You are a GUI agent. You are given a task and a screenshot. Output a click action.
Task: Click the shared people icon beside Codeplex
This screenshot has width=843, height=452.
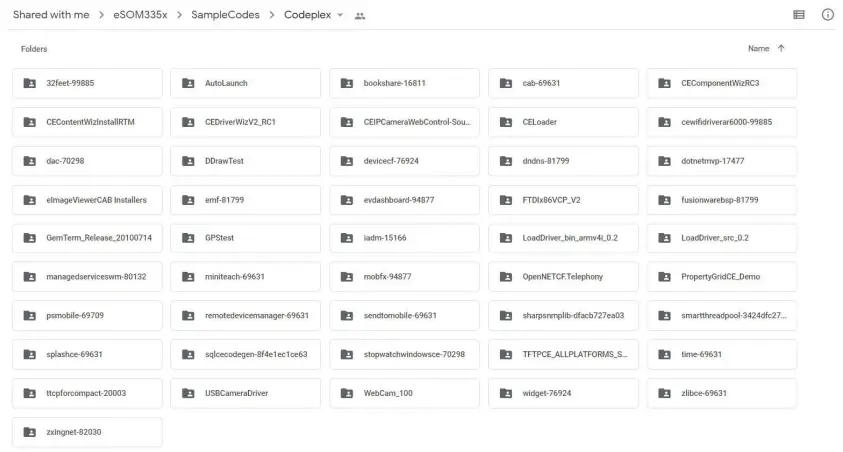360,16
